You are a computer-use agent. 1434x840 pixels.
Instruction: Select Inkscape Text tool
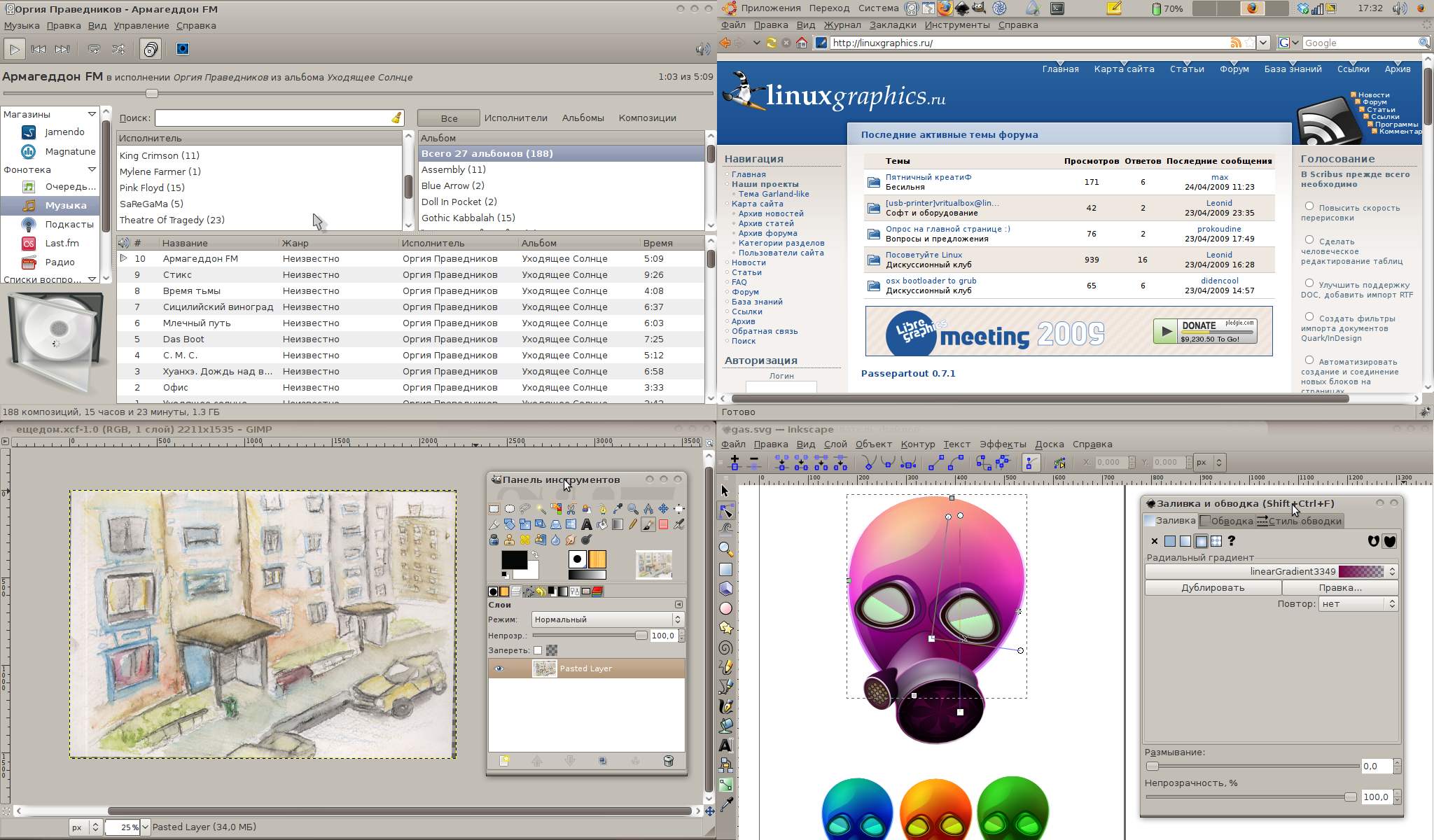click(x=726, y=745)
